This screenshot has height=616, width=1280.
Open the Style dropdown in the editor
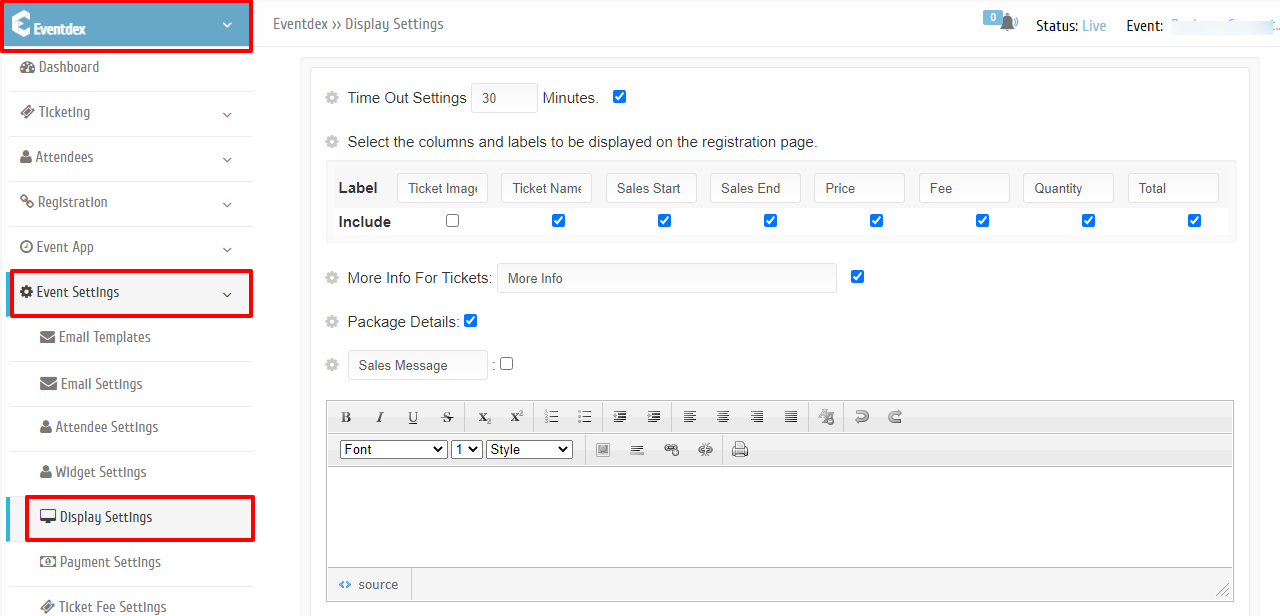[x=529, y=450]
